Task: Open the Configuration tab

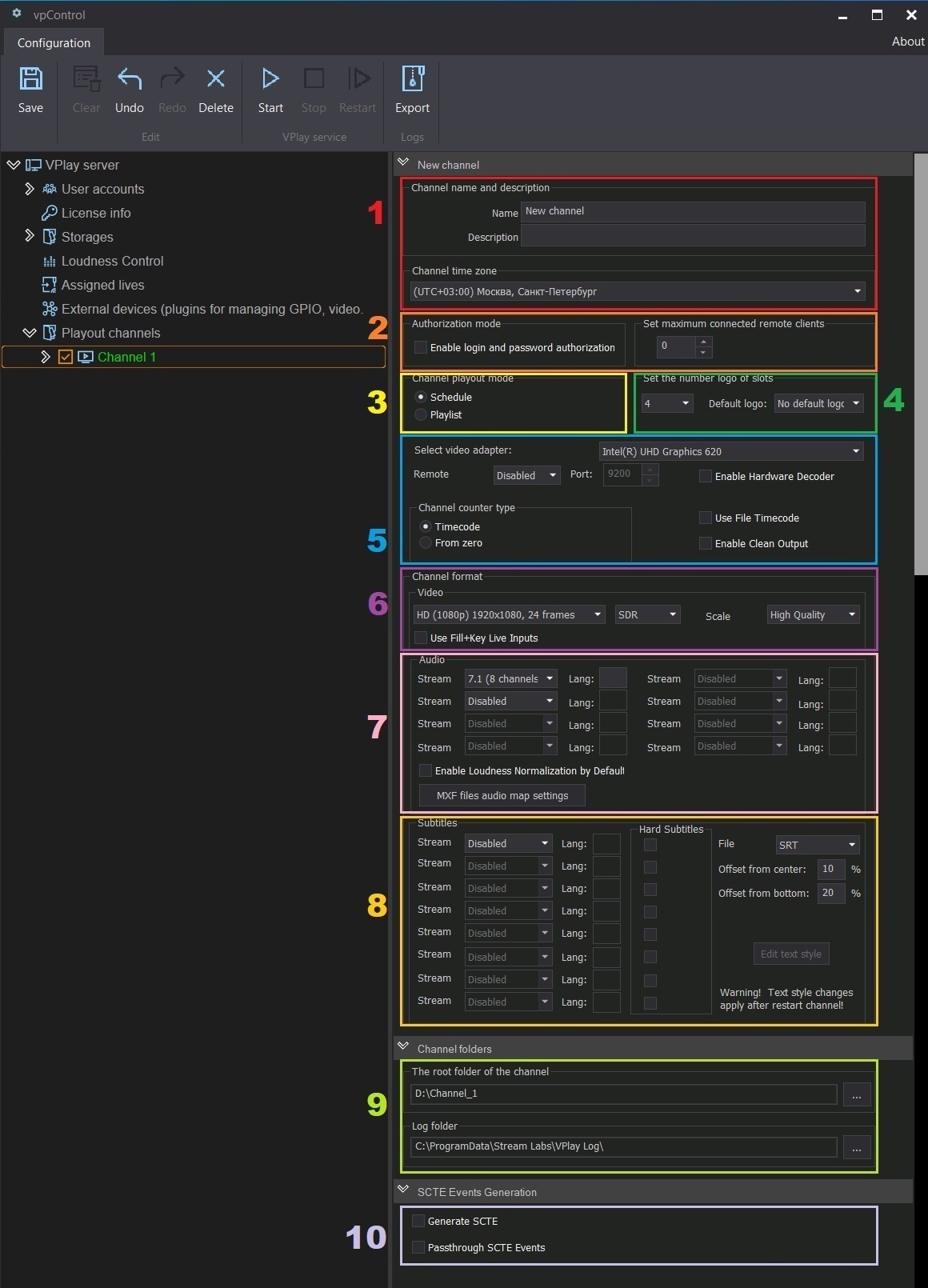Action: coord(54,42)
